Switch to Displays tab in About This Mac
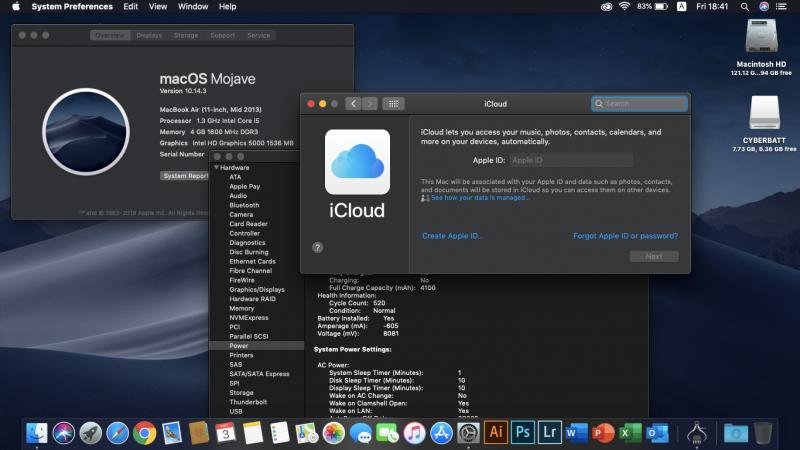Viewport: 800px width, 450px height. 149,35
